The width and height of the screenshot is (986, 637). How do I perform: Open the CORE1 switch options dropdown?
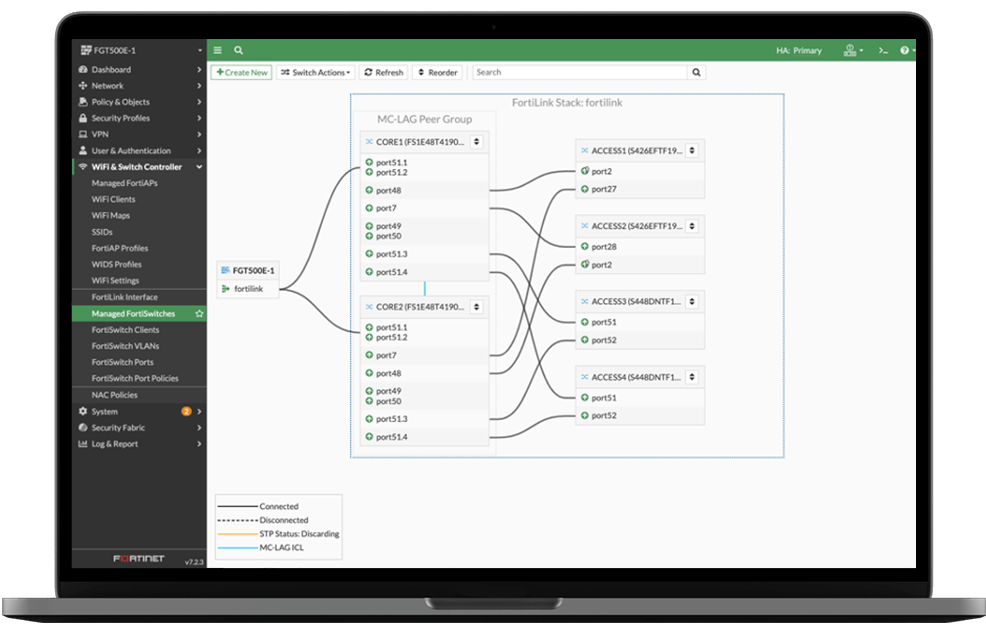click(x=477, y=142)
